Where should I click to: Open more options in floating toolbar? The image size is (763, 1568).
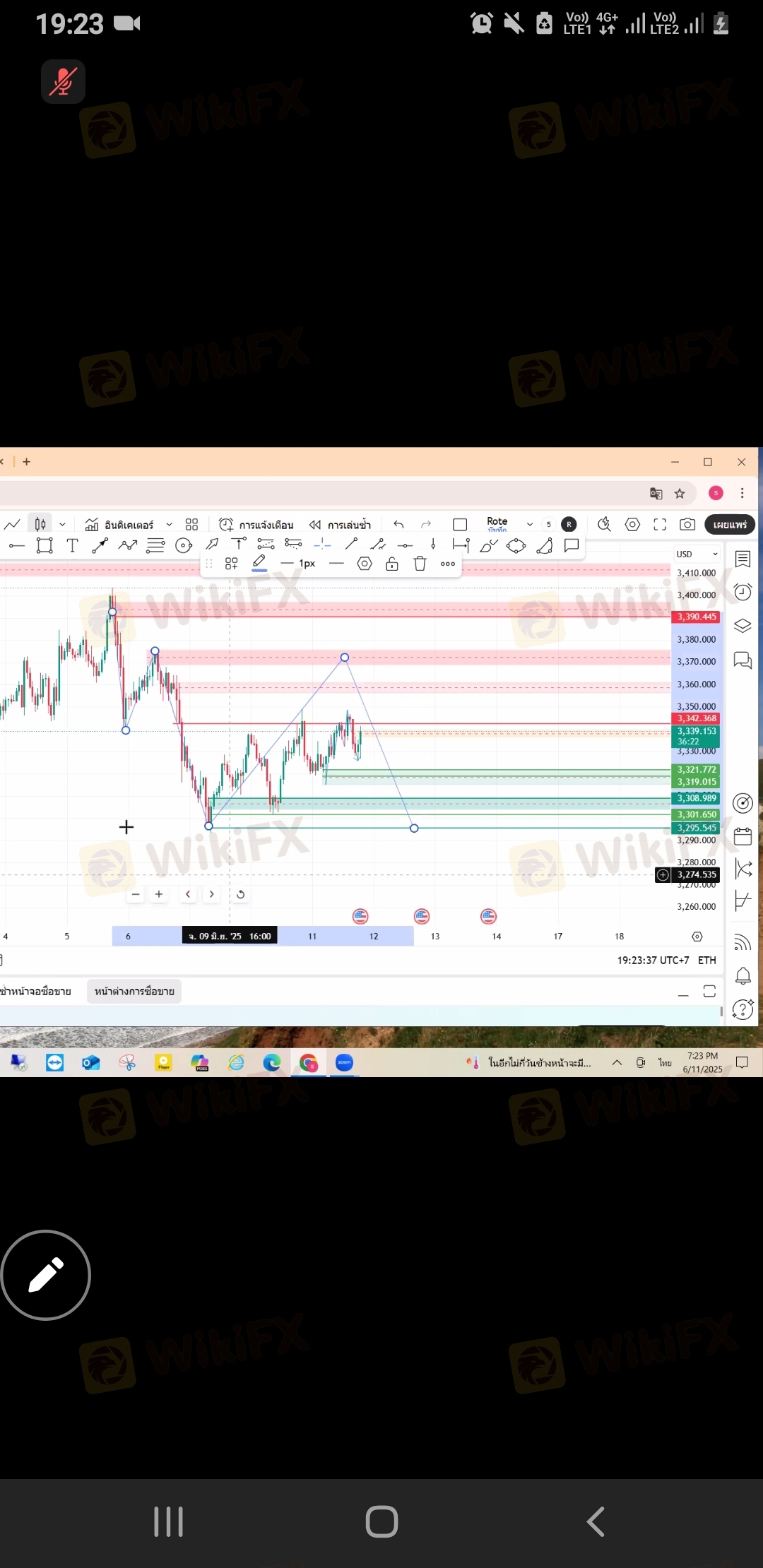pyautogui.click(x=448, y=564)
